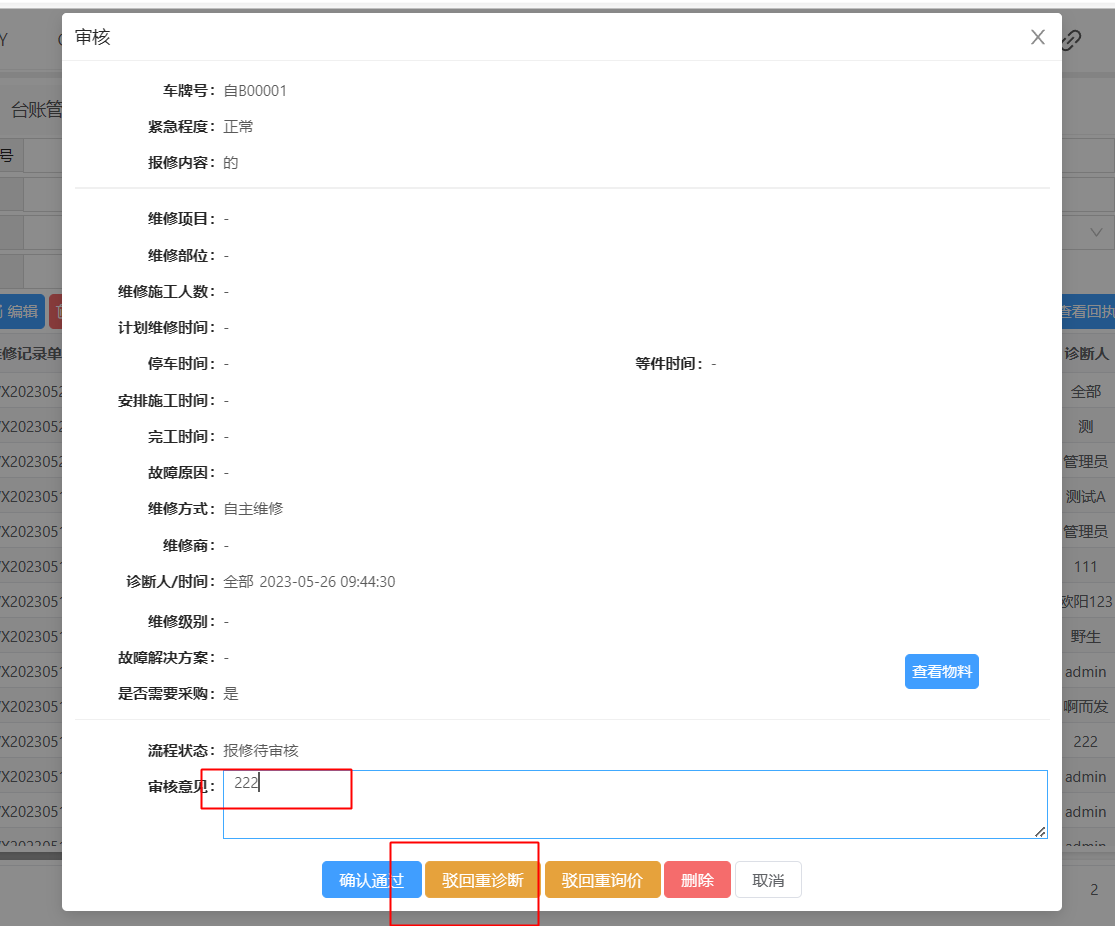Click 查看物料 button
The image size is (1115, 926).
click(x=941, y=672)
